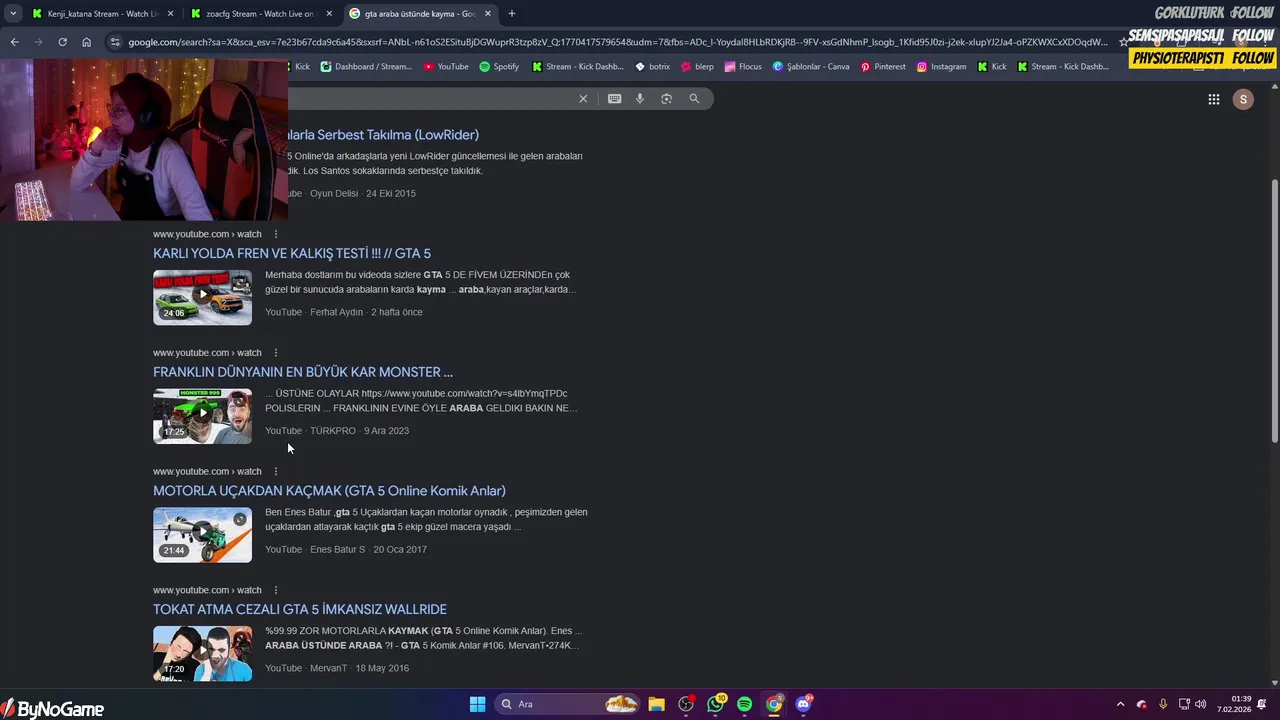Open Pinterest bookmark
This screenshot has height=720, width=1280.
pyautogui.click(x=883, y=66)
